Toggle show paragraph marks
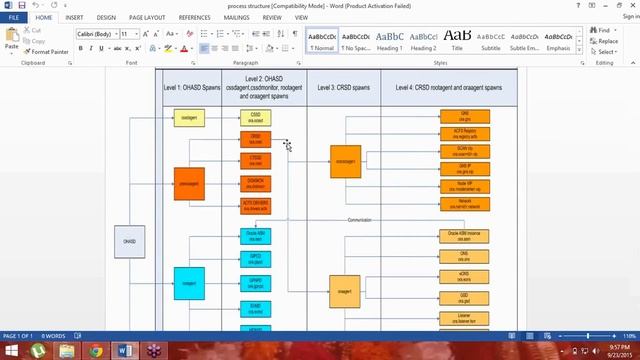 295,34
